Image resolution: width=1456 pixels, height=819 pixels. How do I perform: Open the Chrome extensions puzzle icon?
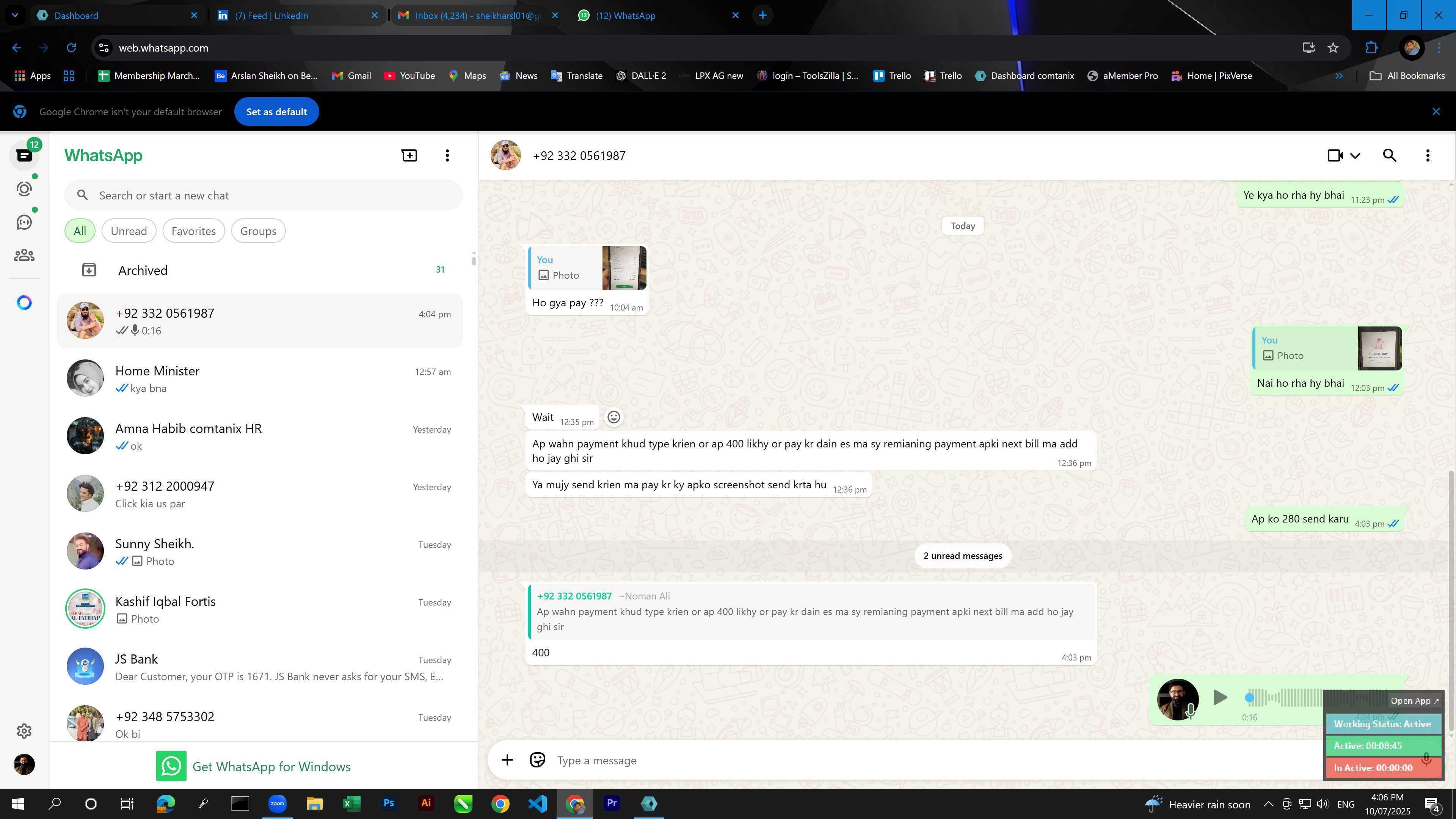coord(1371,48)
